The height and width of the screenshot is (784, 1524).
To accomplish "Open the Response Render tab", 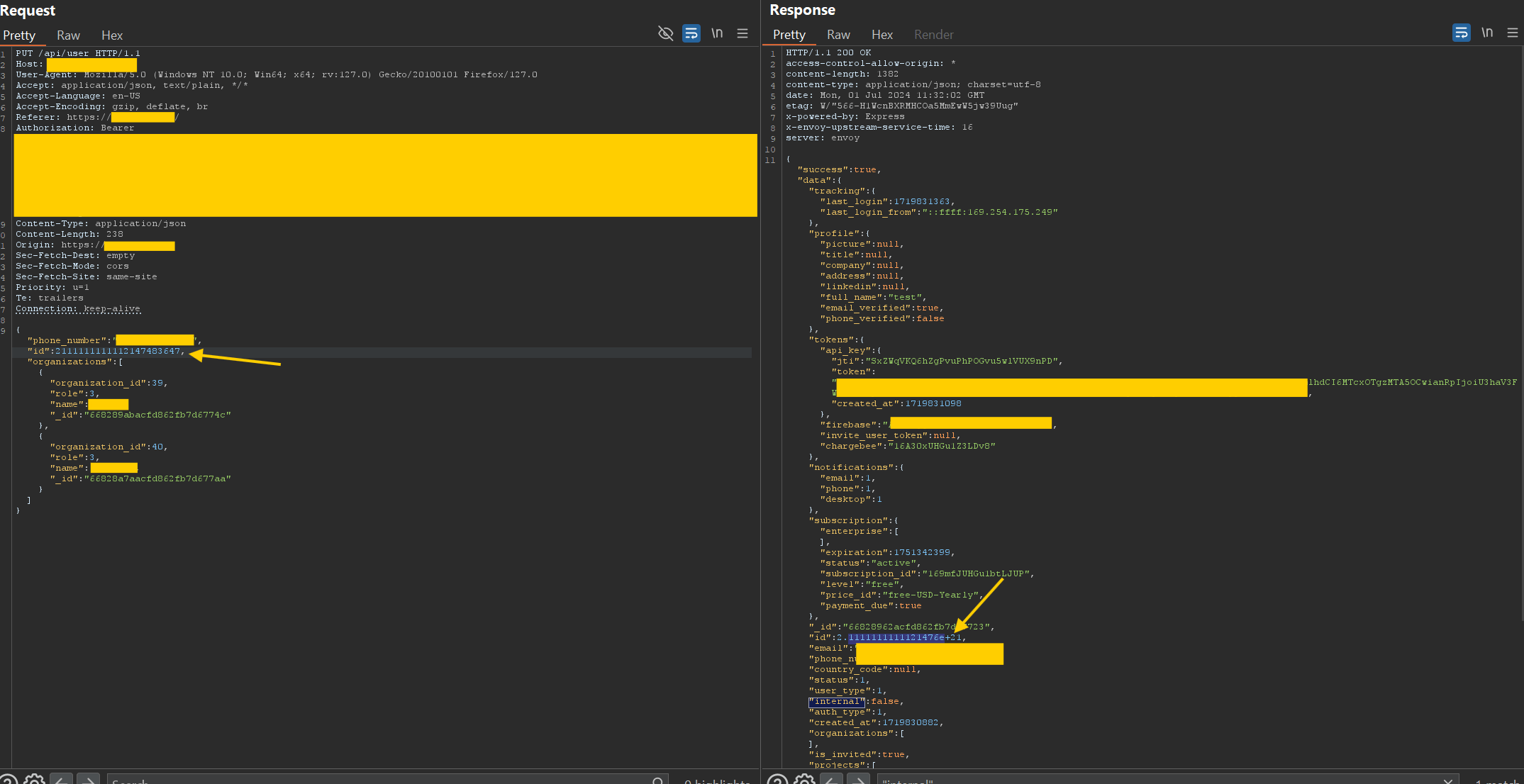I will pos(933,35).
